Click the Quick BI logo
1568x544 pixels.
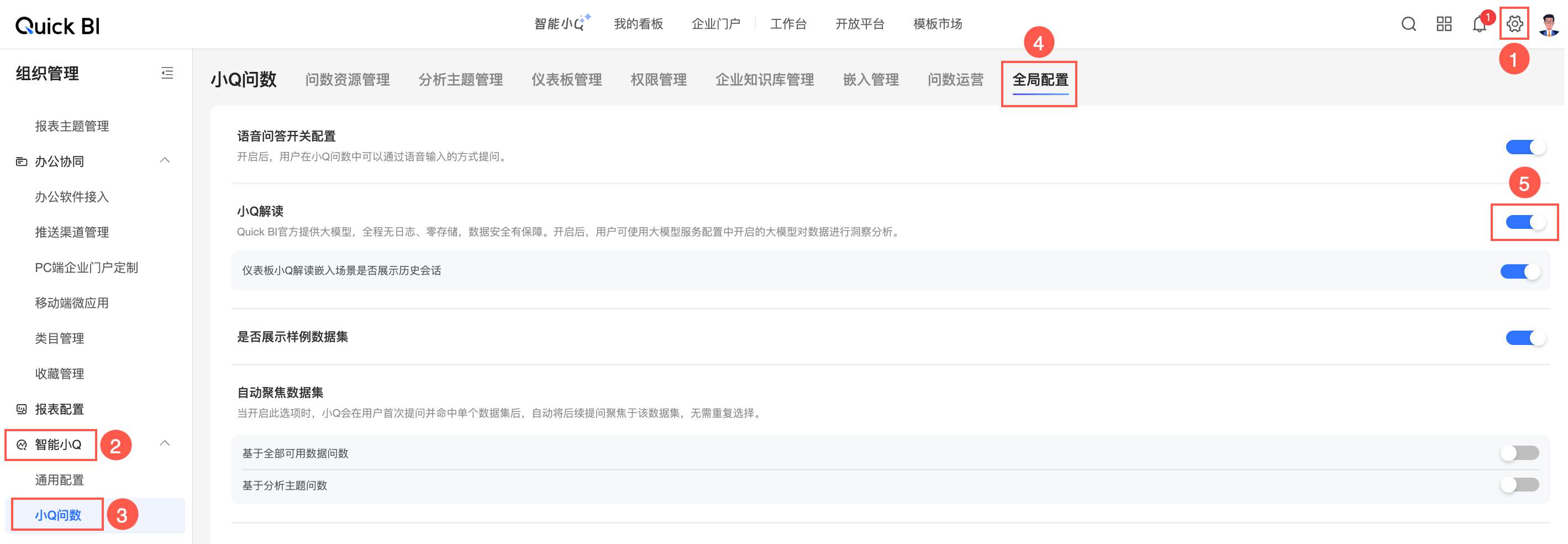tap(58, 25)
